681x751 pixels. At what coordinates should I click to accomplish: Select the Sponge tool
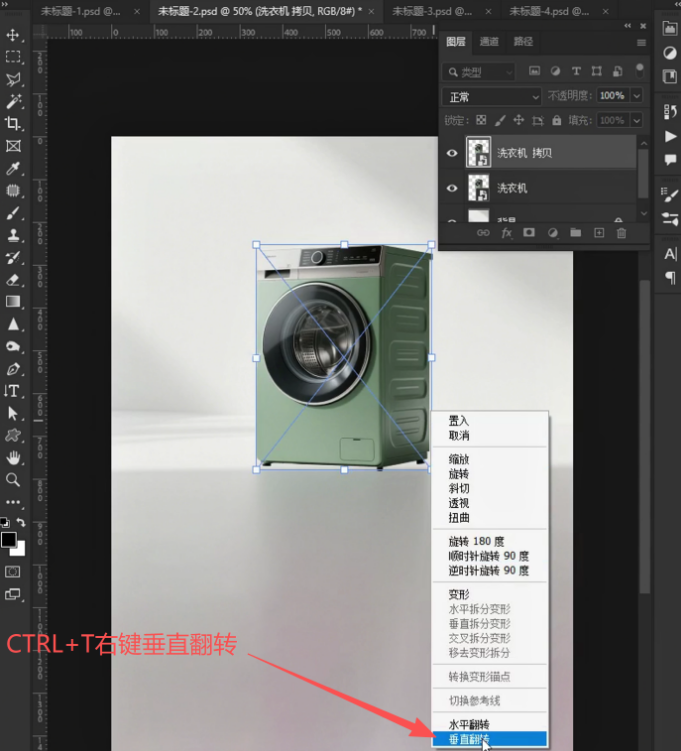[x=13, y=346]
